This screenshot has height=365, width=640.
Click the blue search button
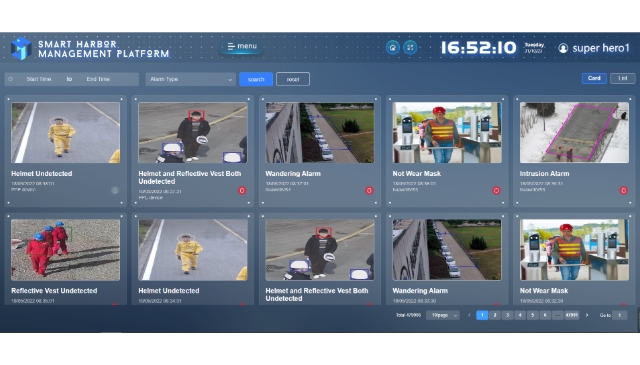[x=256, y=79]
